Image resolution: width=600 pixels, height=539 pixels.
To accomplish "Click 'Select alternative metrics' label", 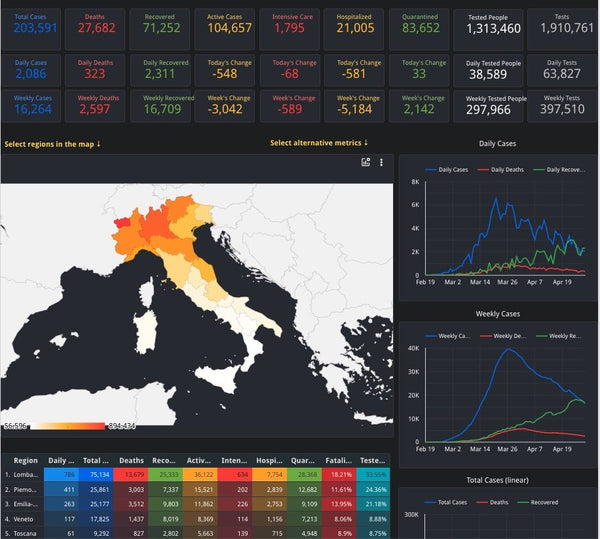I will click(319, 143).
